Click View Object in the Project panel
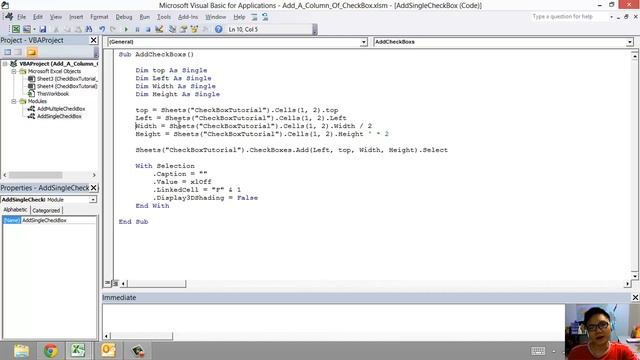Screen dimensions: 640x360 (x=18, y=52)
